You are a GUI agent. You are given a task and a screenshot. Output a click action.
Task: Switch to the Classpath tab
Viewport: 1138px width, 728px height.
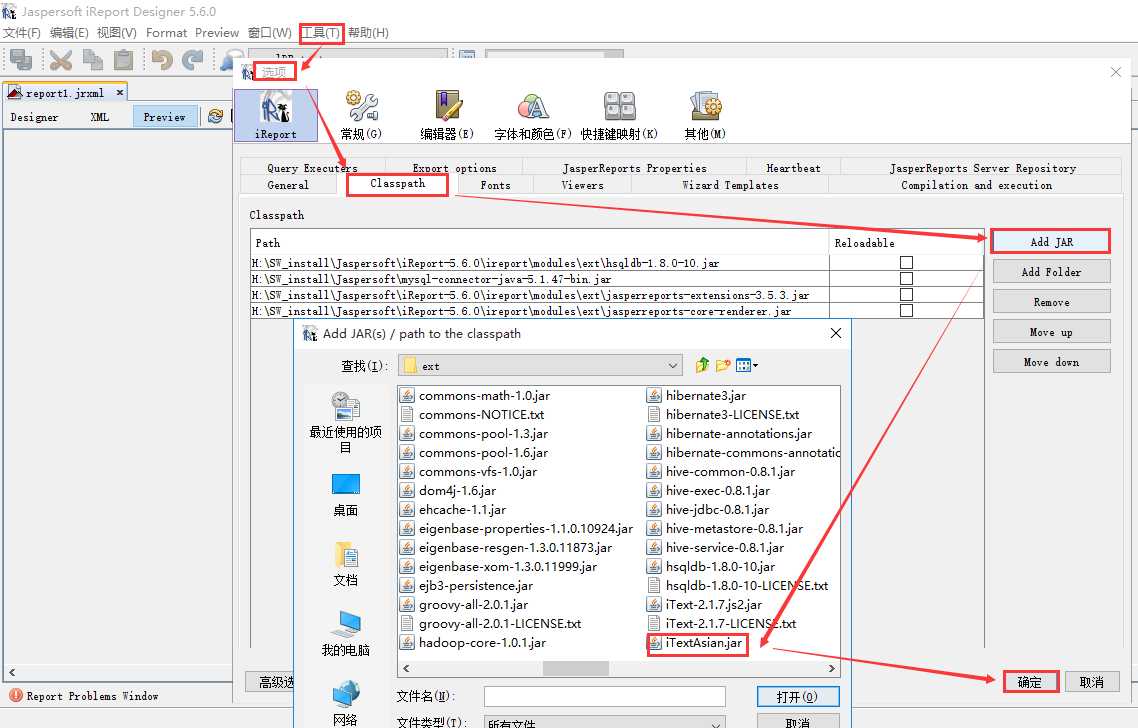click(398, 184)
